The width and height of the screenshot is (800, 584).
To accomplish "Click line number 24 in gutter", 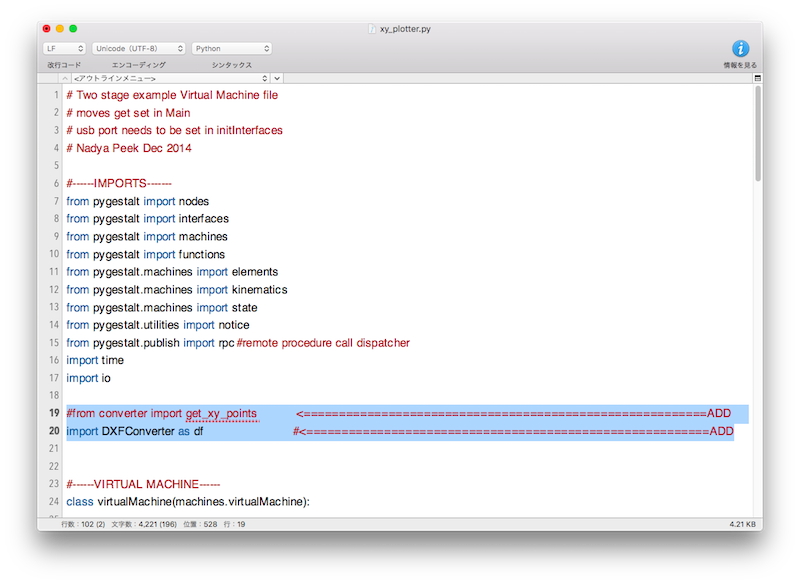I will click(54, 501).
